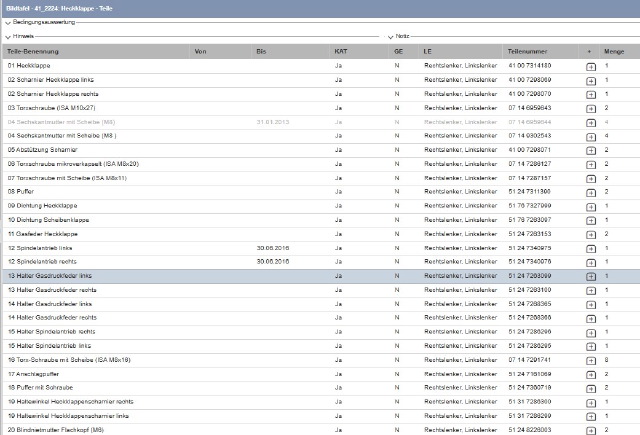Click the add icon for 01 Heckklappe

click(591, 67)
